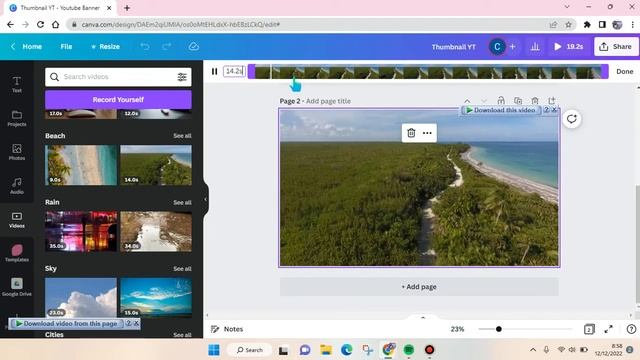Select the 34.0s rain puddle video
The image size is (640, 360).
coord(156,231)
